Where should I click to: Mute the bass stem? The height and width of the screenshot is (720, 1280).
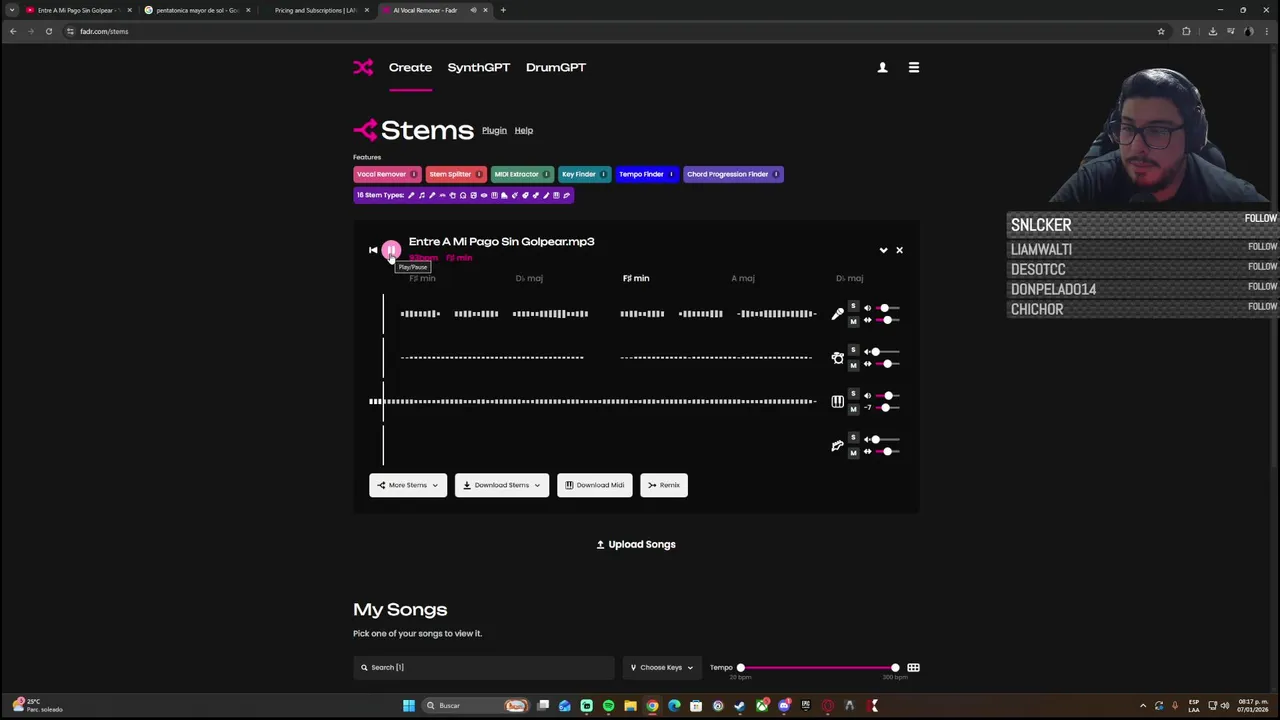click(x=853, y=452)
